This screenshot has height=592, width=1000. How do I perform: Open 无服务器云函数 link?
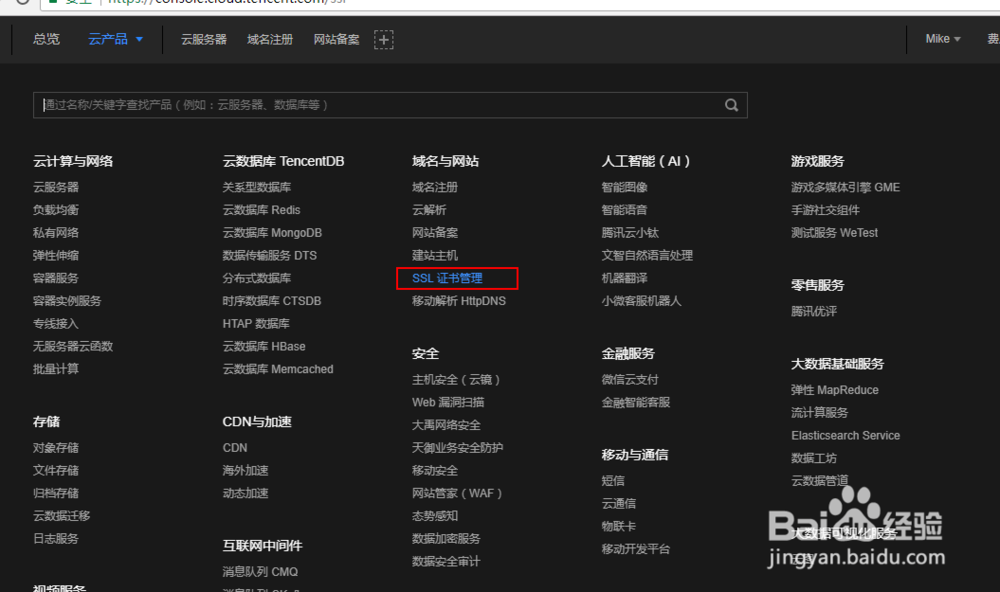pos(73,346)
